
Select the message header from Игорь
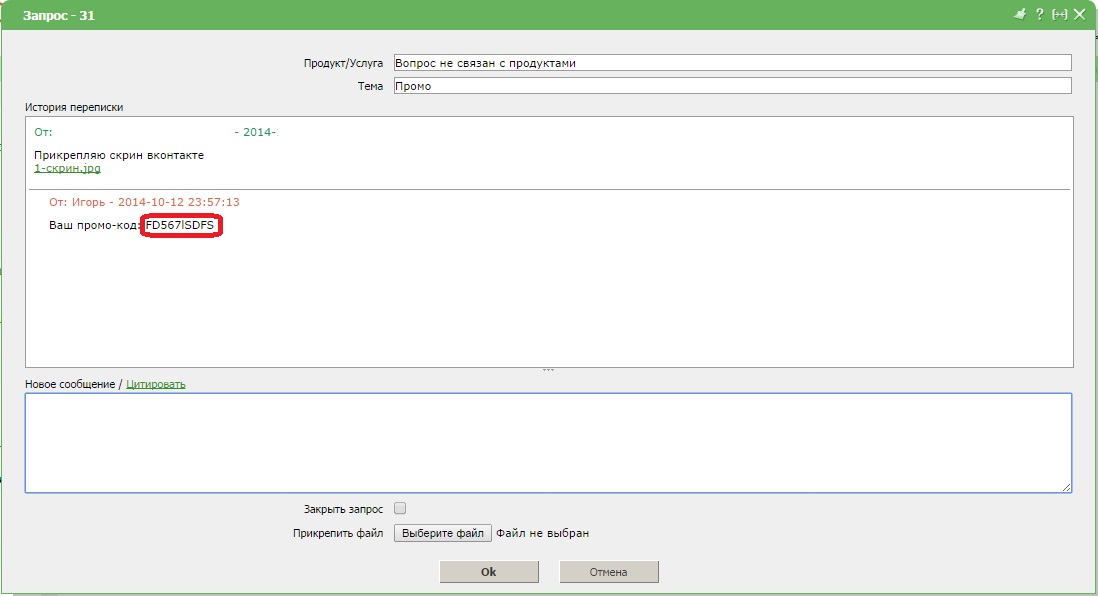[144, 202]
